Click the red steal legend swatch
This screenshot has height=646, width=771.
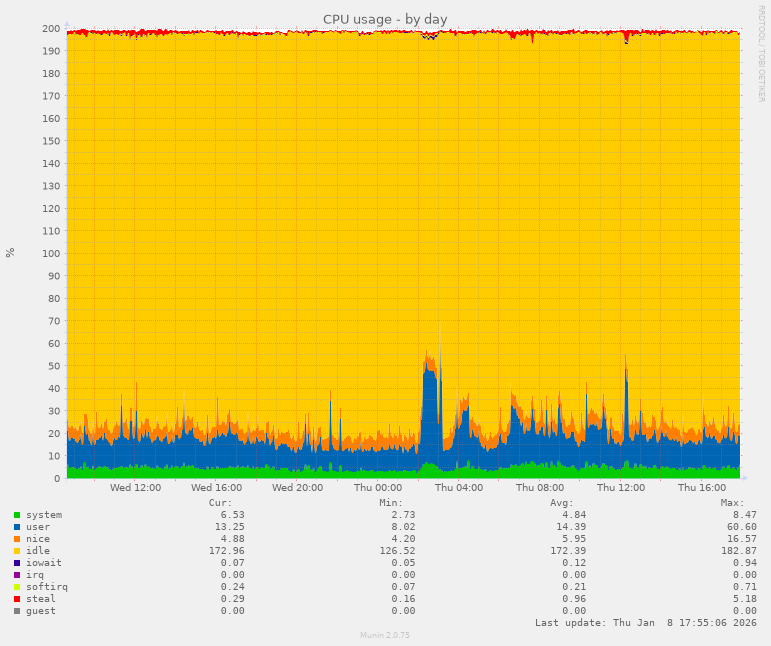(x=17, y=599)
